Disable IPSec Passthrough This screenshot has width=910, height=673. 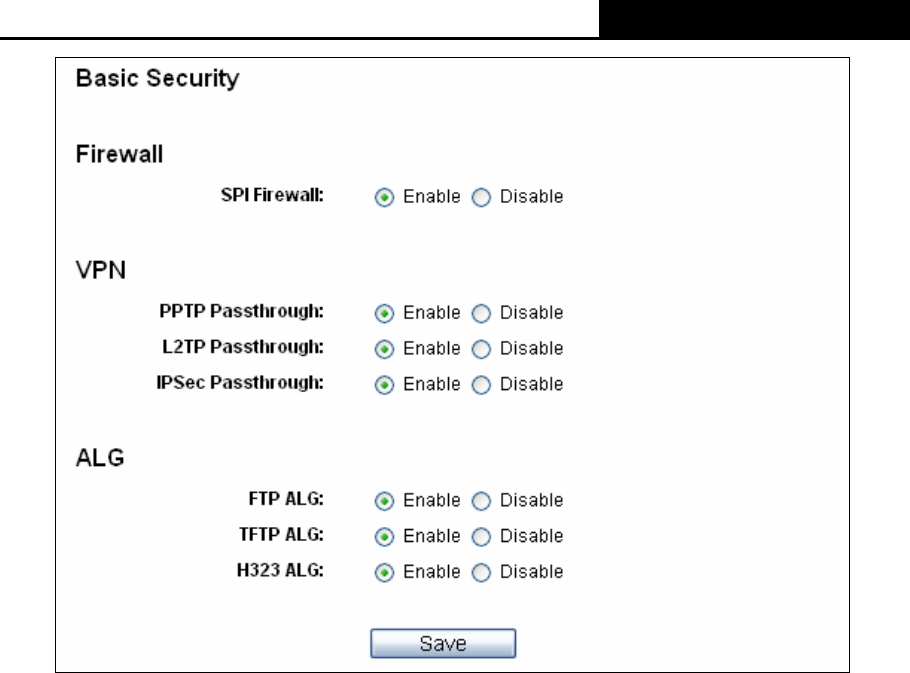[x=481, y=385]
